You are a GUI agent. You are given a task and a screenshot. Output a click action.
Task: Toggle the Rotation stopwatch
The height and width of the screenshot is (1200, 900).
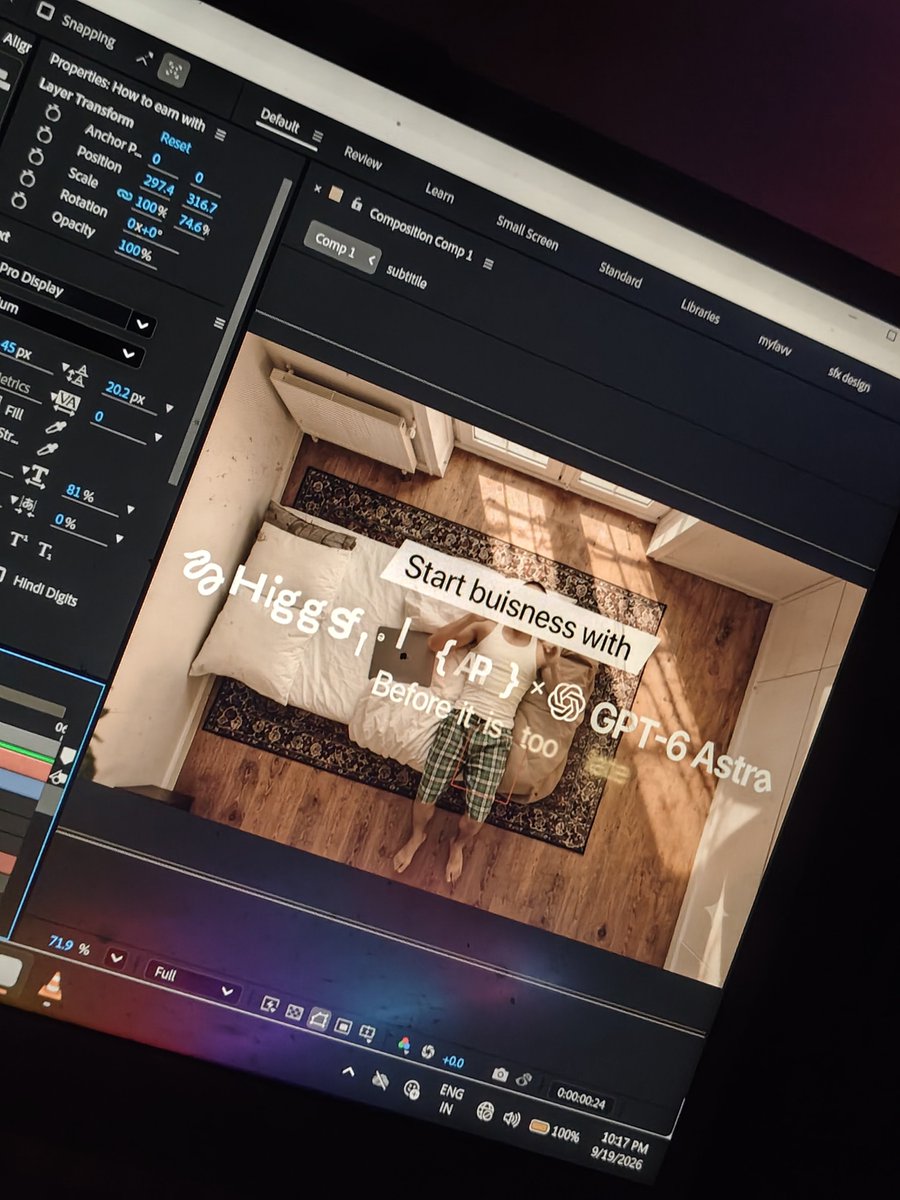click(28, 179)
